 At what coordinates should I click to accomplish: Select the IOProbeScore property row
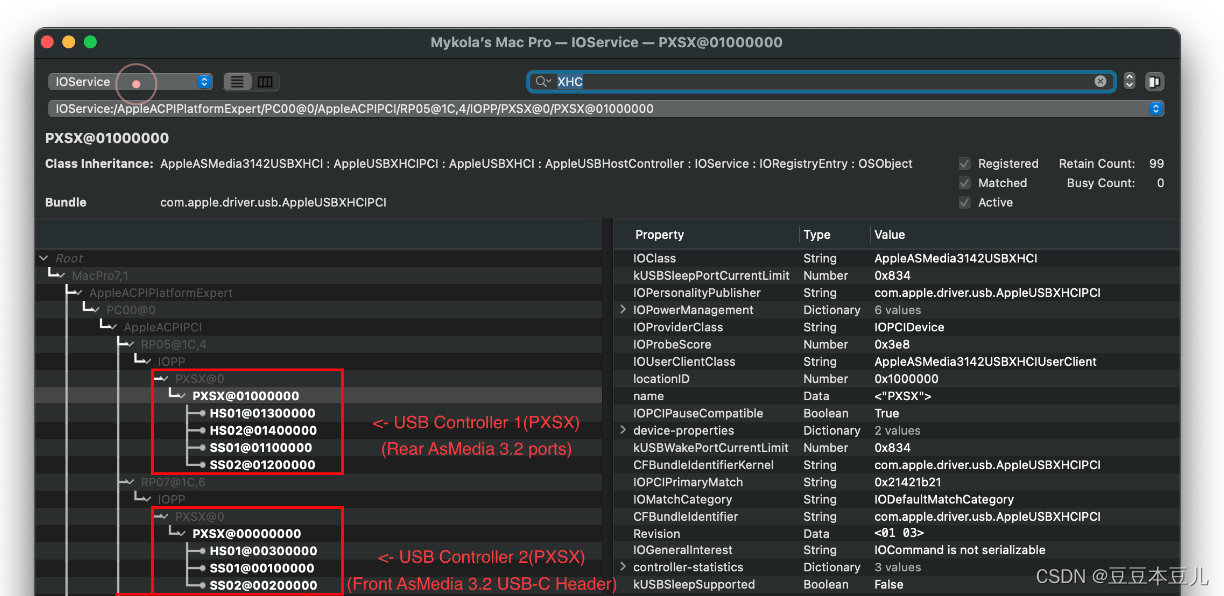point(897,344)
